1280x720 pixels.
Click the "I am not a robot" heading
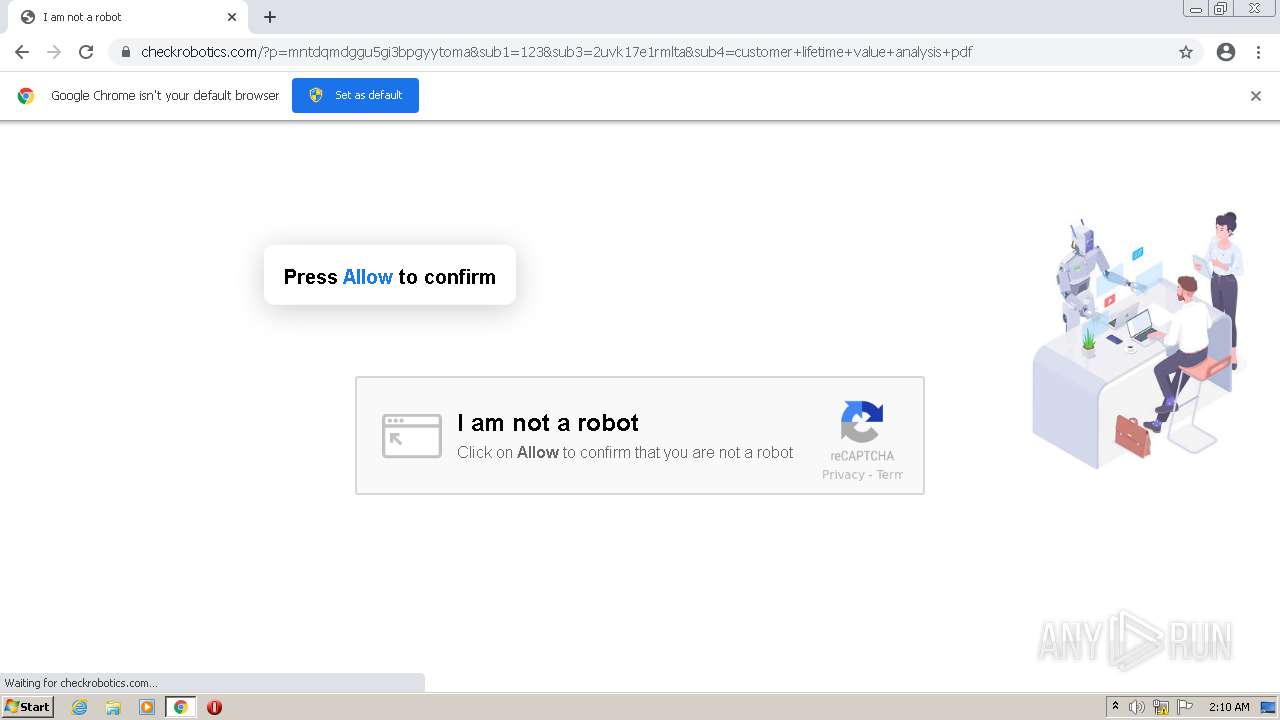pos(548,422)
